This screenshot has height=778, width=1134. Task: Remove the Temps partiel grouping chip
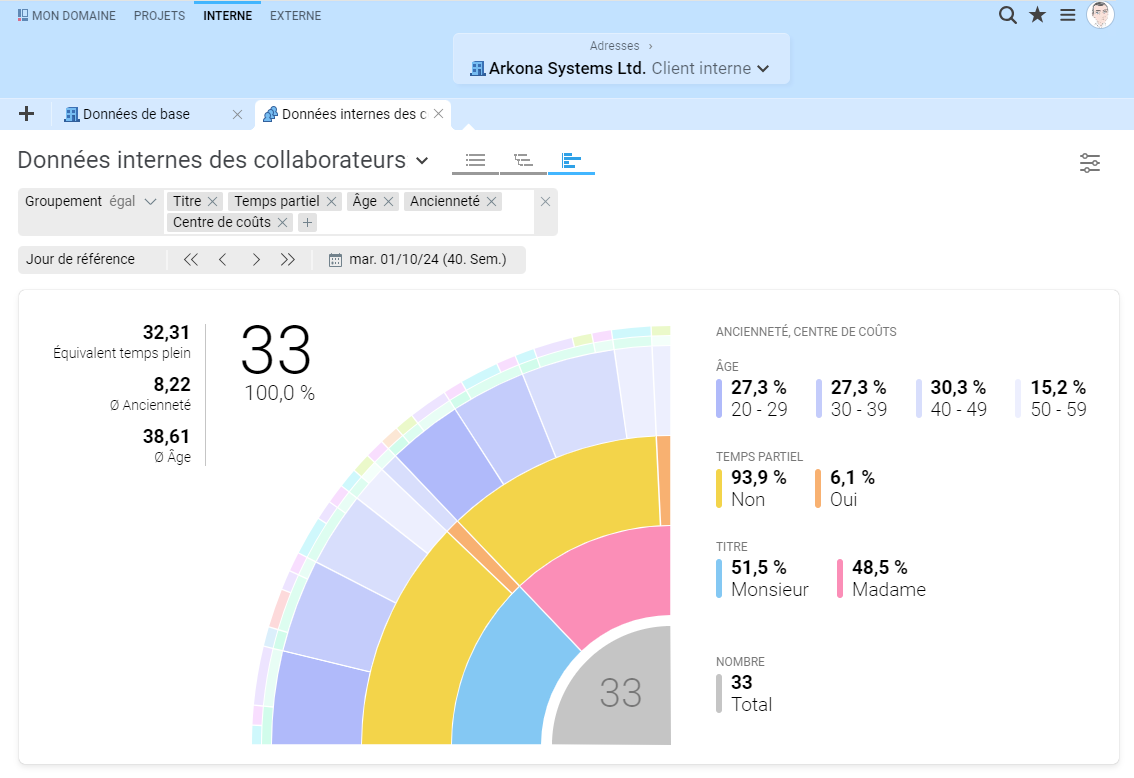click(331, 201)
